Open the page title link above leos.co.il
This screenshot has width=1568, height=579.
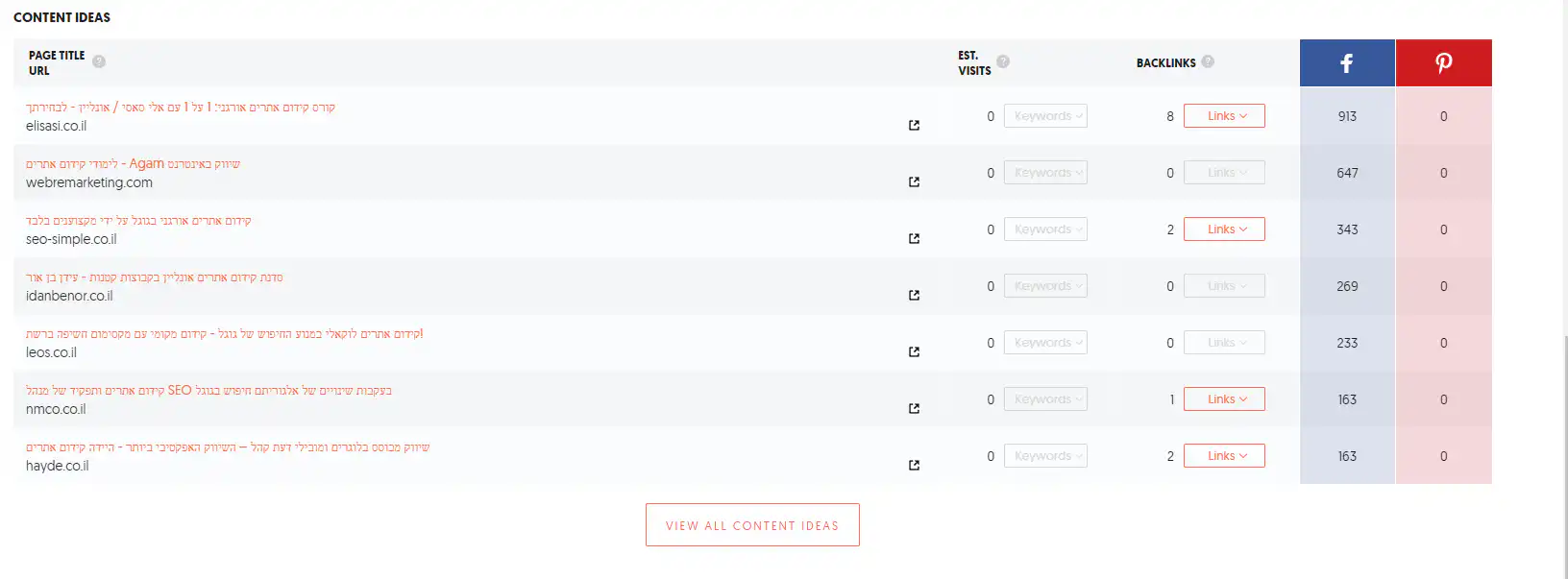tap(224, 334)
